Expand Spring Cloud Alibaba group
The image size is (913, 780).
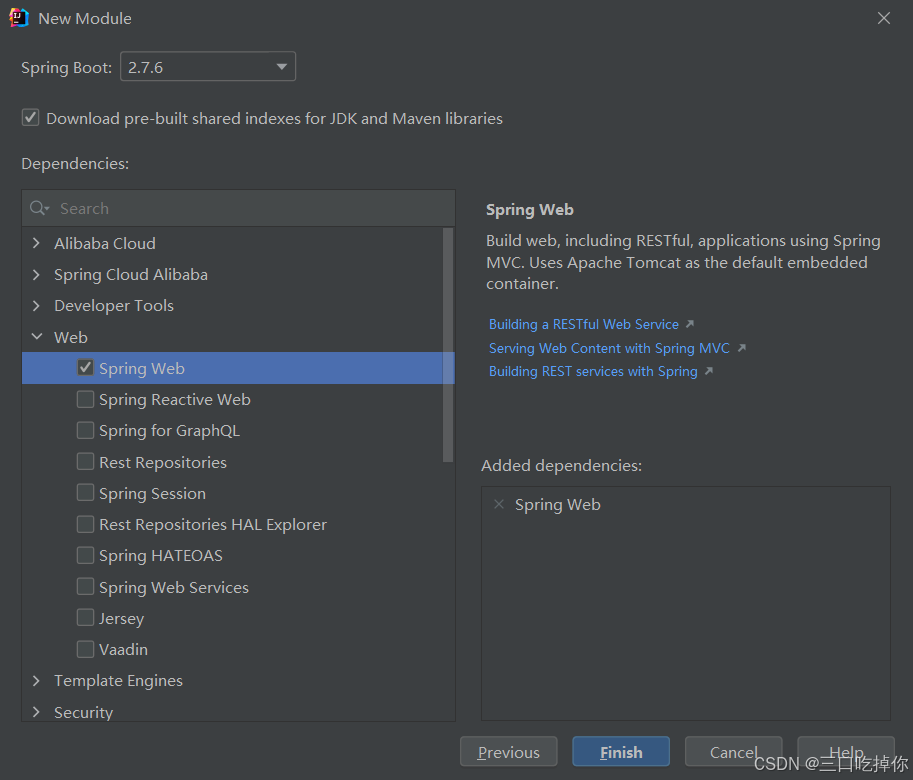coord(36,274)
